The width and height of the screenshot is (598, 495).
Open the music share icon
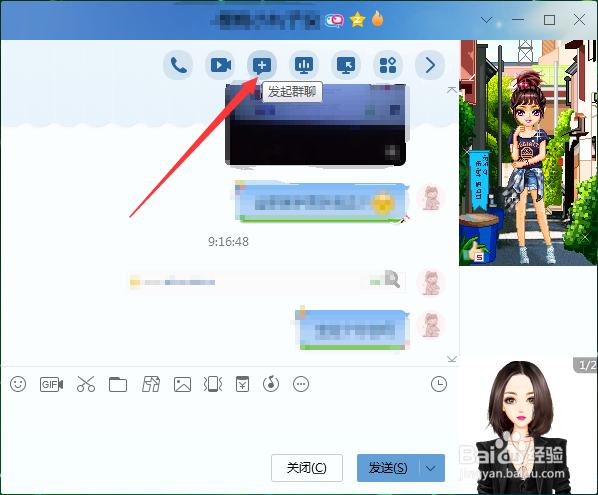271,384
